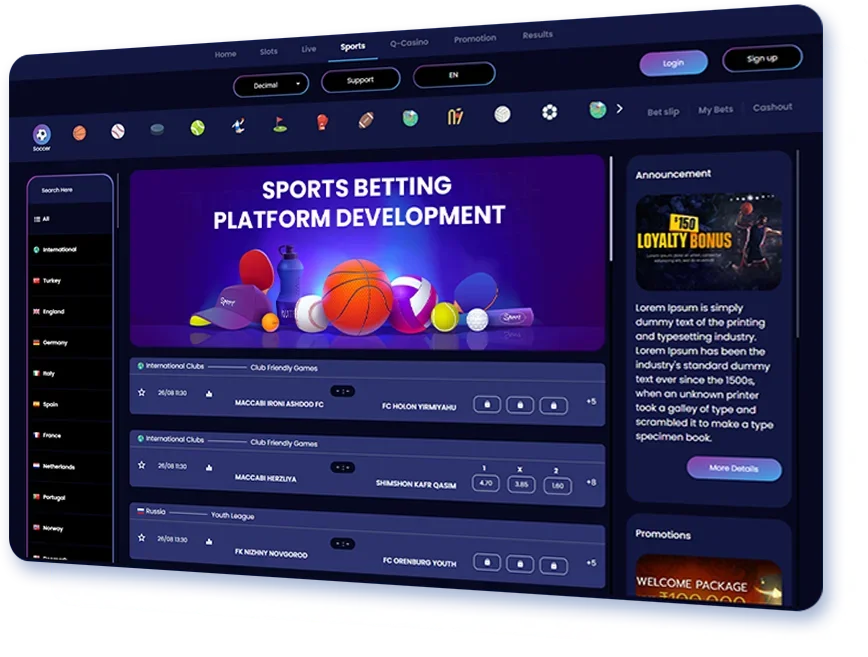Viewport: 868px width, 657px height.
Task: Open the Slots tab
Action: (268, 51)
